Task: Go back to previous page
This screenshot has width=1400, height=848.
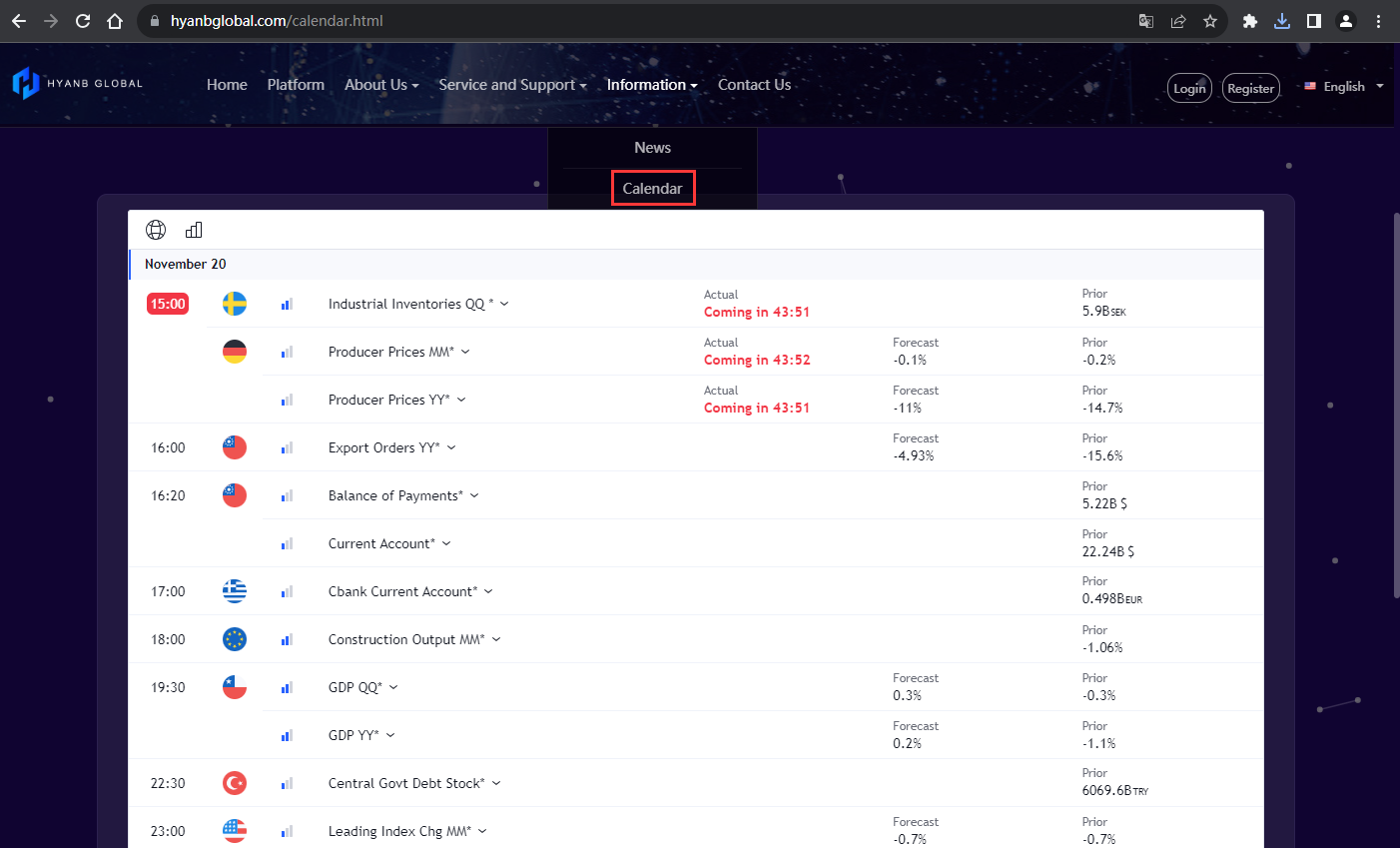Action: [19, 21]
